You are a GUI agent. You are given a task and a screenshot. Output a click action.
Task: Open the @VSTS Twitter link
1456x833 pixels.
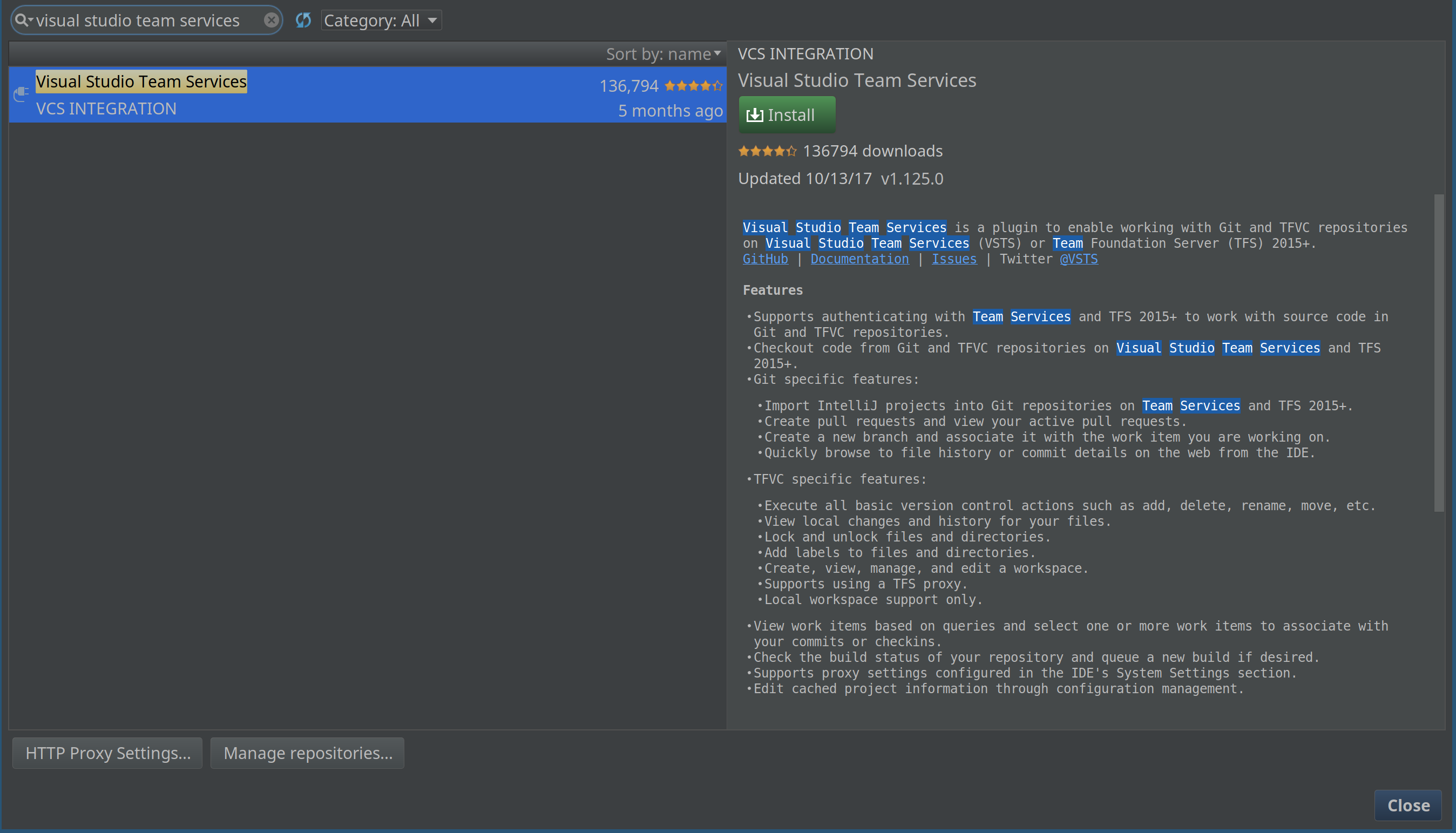click(x=1079, y=259)
